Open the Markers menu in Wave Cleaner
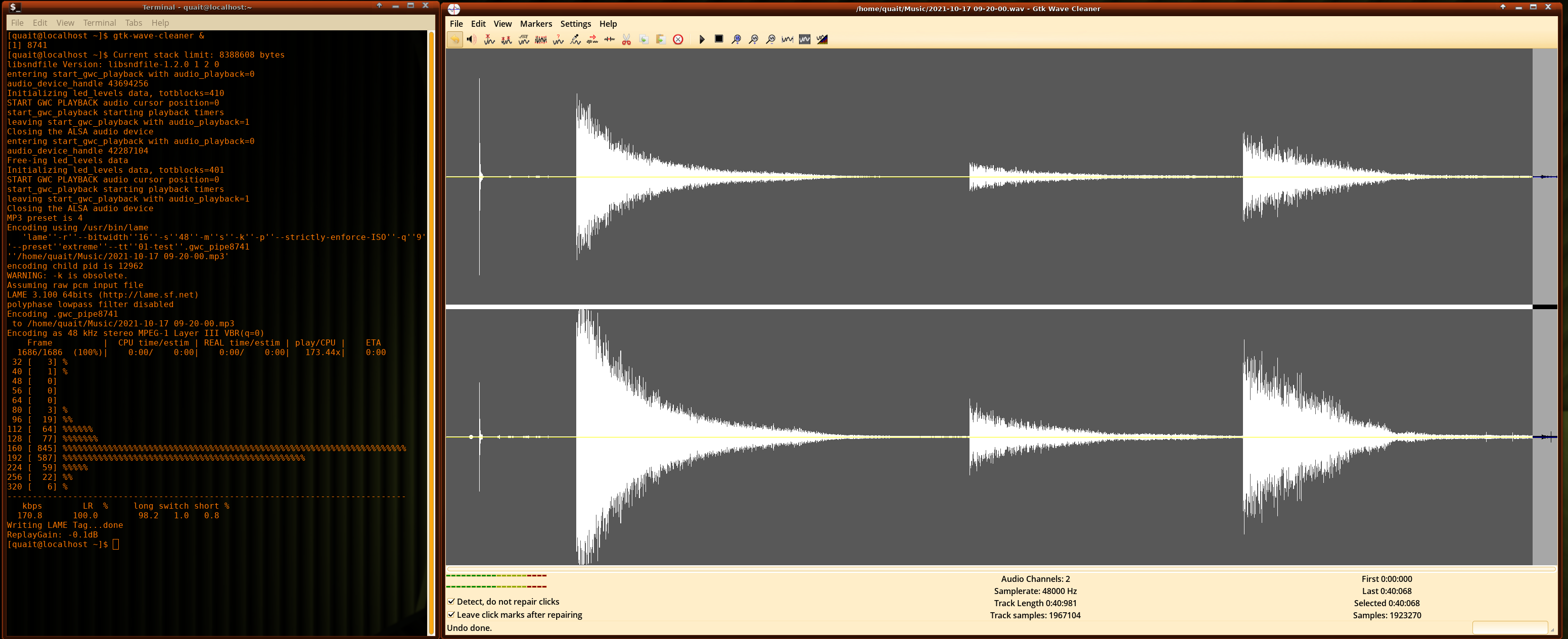The height and width of the screenshot is (639, 1568). click(x=536, y=24)
